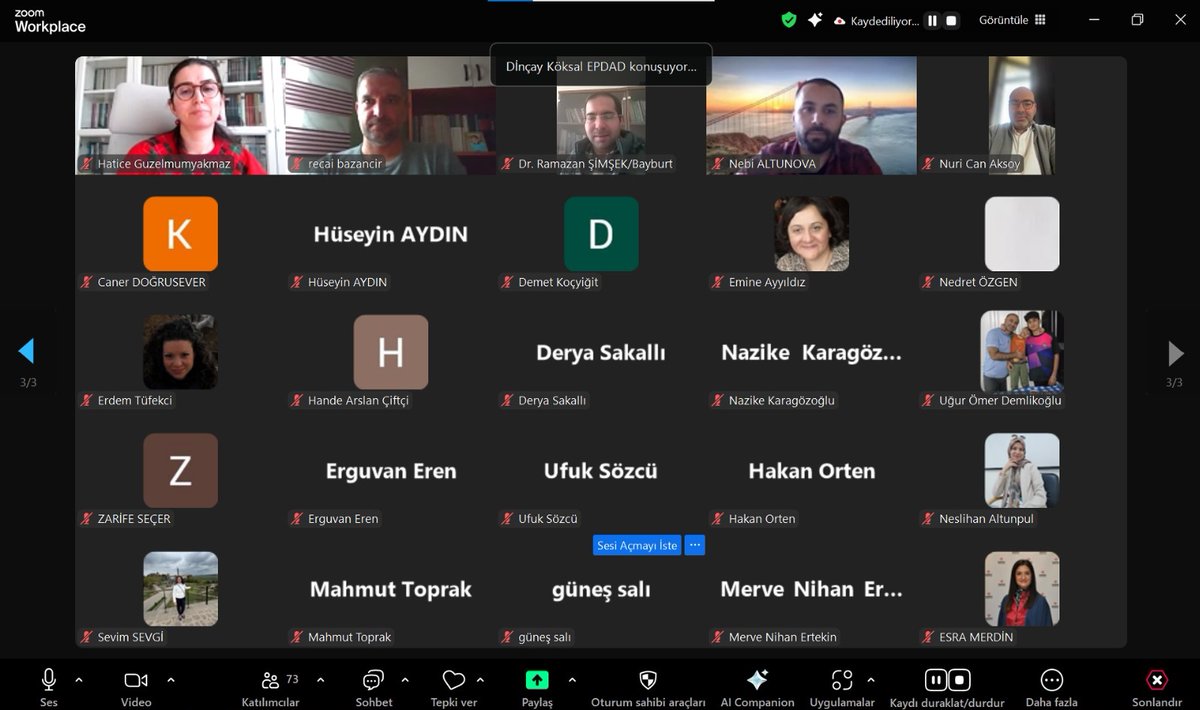1200x710 pixels.
Task: Click Sevim SEVGİ profile photo
Action: (180, 589)
